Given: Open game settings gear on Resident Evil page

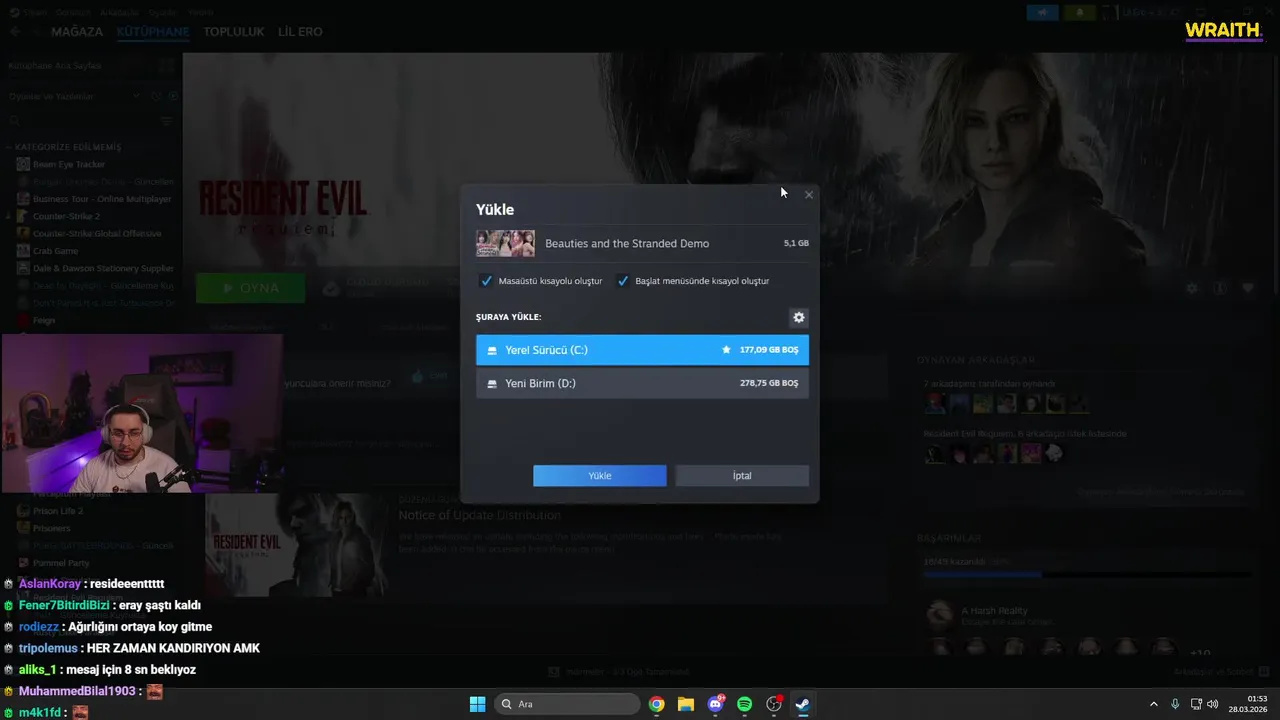Looking at the screenshot, I should click(x=1191, y=288).
